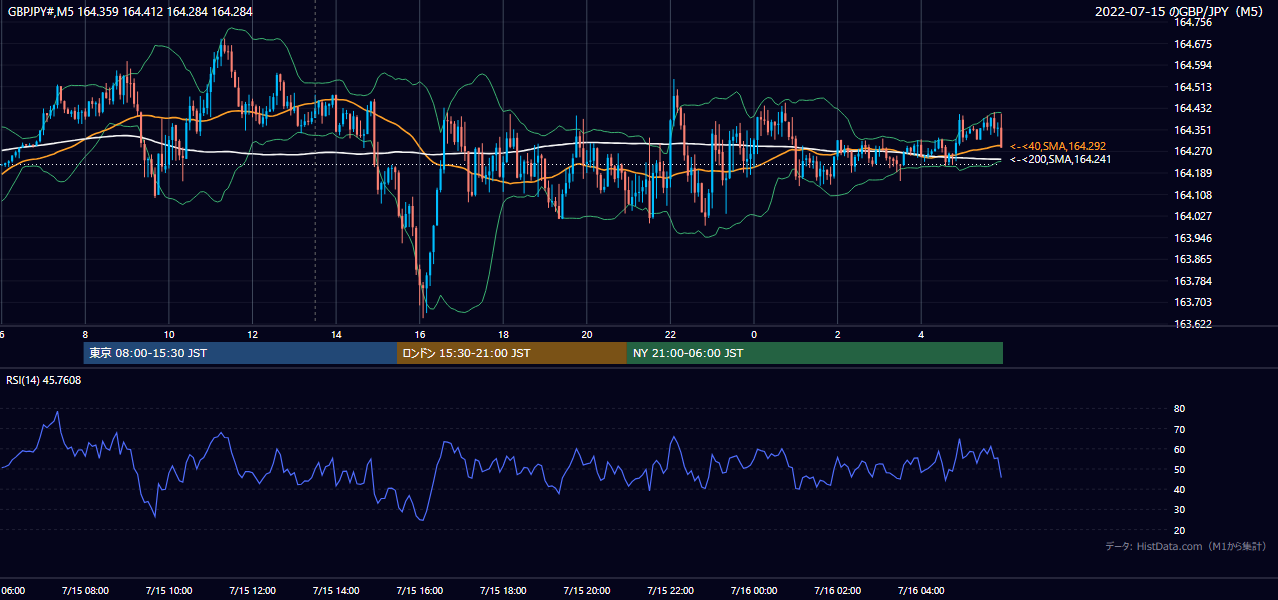The image size is (1278, 600).
Task: Click the 7/15 16:00 time axis label
Action: coord(420,591)
